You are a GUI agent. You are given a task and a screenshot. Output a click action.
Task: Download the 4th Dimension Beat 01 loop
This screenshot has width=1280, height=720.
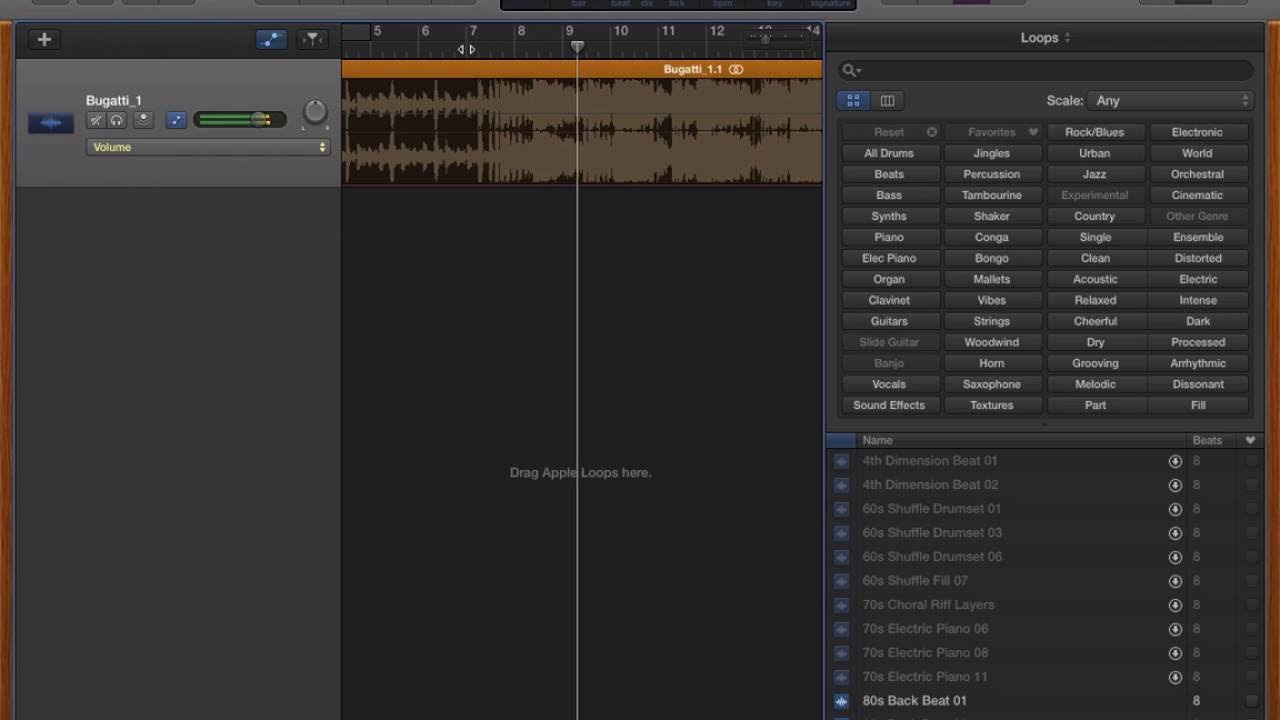point(1175,461)
